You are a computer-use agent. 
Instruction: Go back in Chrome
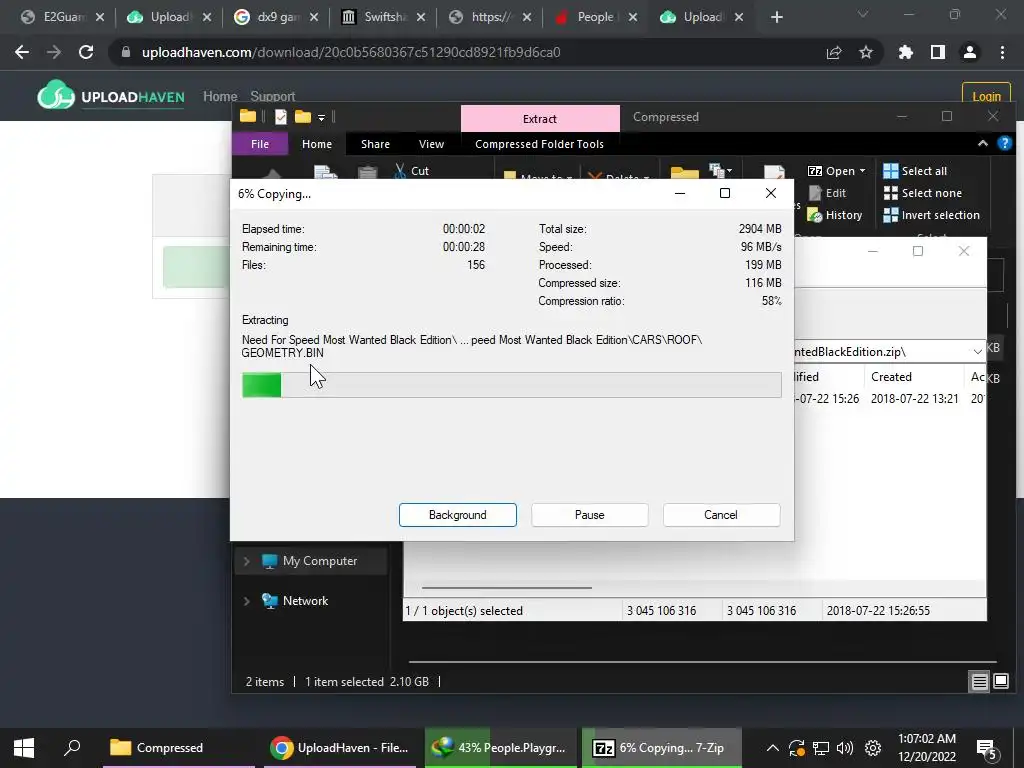pyautogui.click(x=22, y=52)
